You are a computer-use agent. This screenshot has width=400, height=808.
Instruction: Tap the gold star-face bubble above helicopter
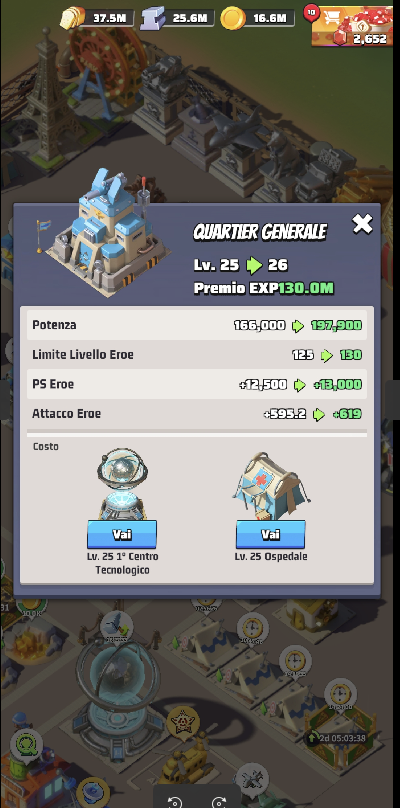181,721
